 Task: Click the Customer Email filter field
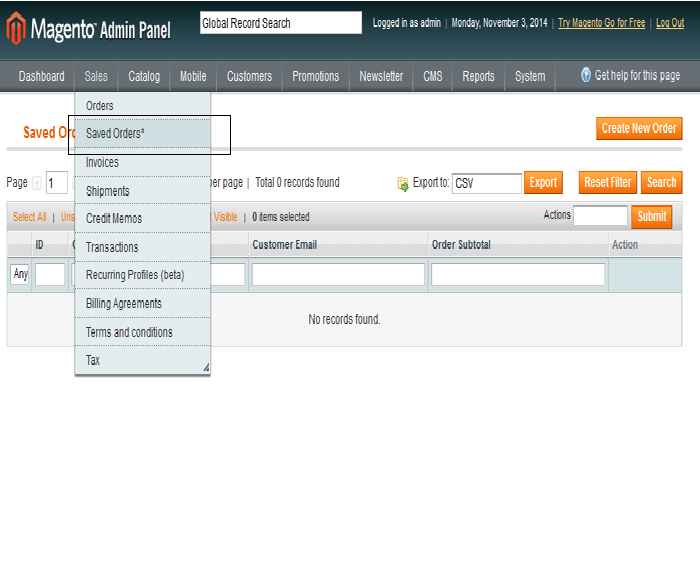[338, 274]
